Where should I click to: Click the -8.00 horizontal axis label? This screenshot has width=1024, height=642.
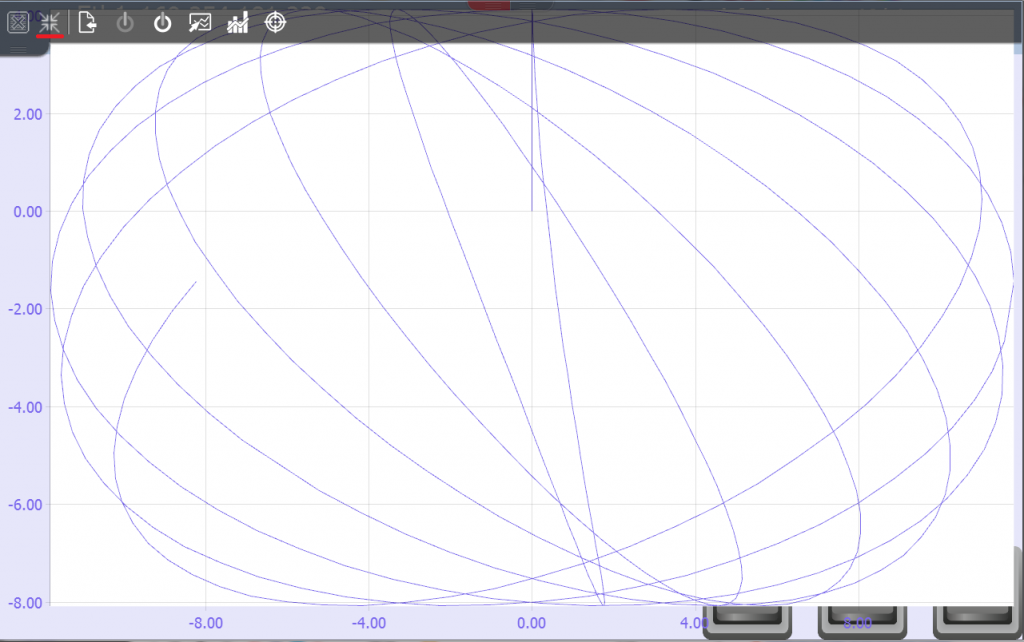point(206,623)
